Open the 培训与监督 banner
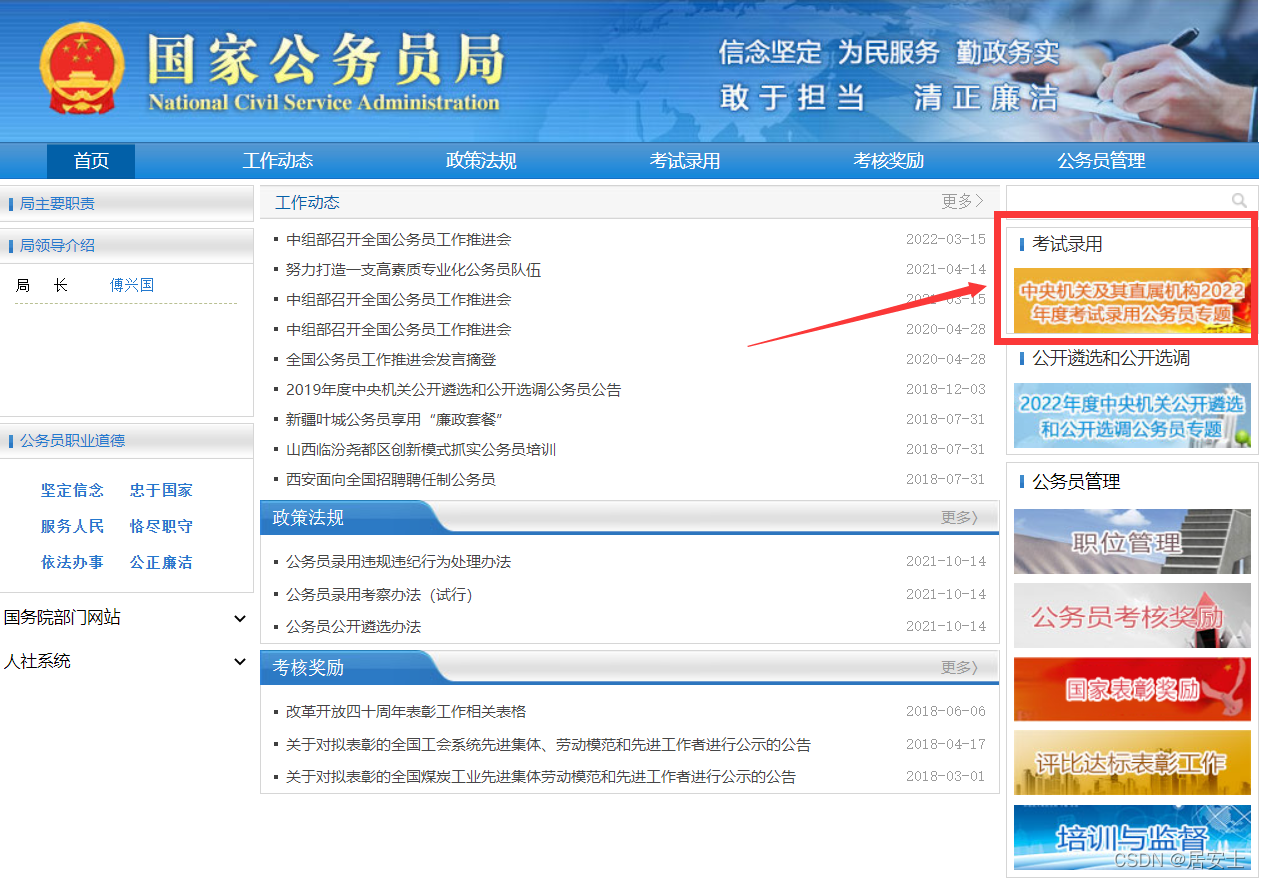Screen dimensions: 1261x879 pyautogui.click(x=1132, y=837)
